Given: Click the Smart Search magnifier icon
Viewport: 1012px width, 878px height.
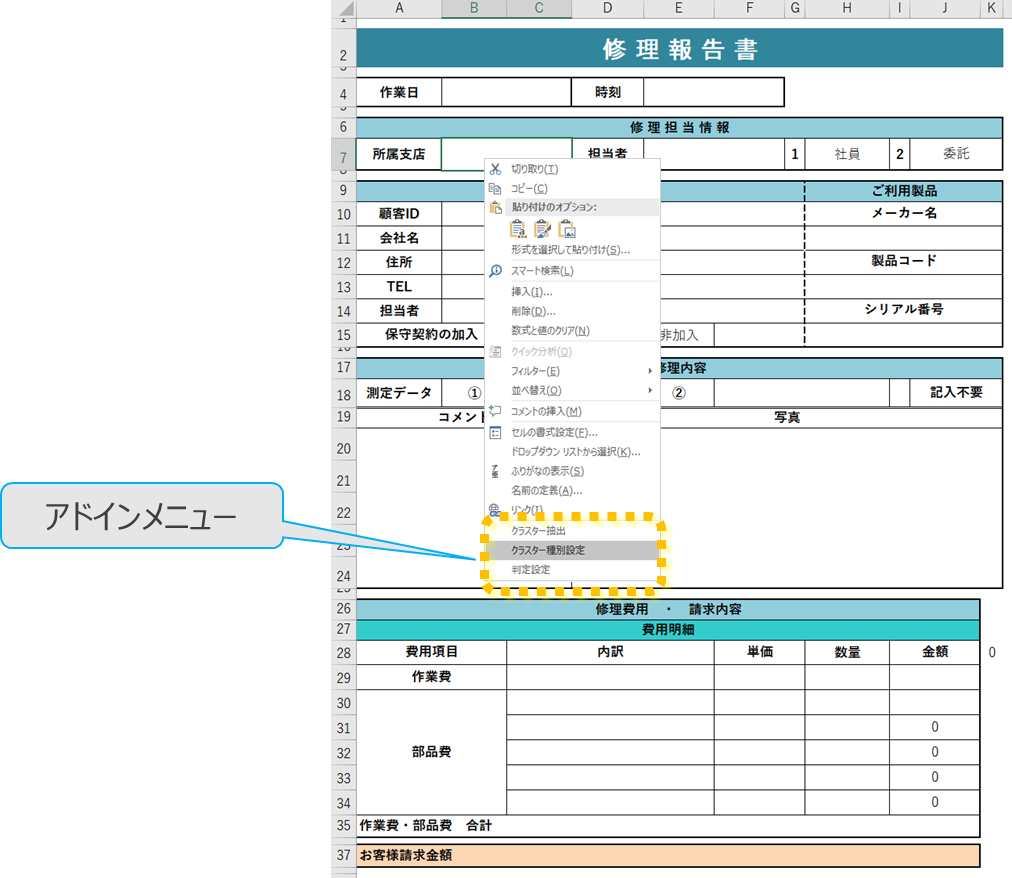Looking at the screenshot, I should point(495,271).
